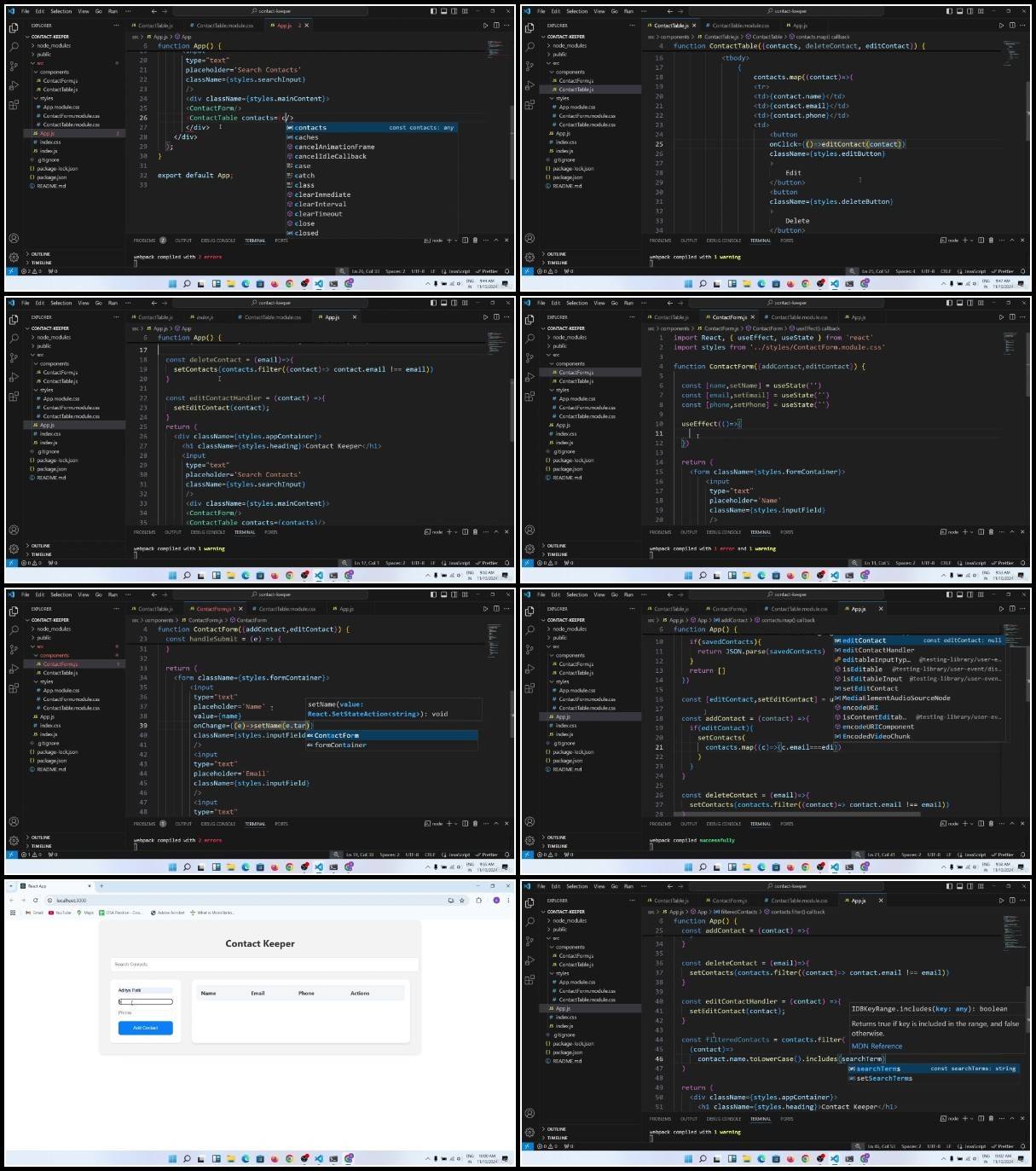1036x1171 pixels.
Task: Open Chrome from the taskbar under the Contact Keeper page
Action: tap(289, 1159)
